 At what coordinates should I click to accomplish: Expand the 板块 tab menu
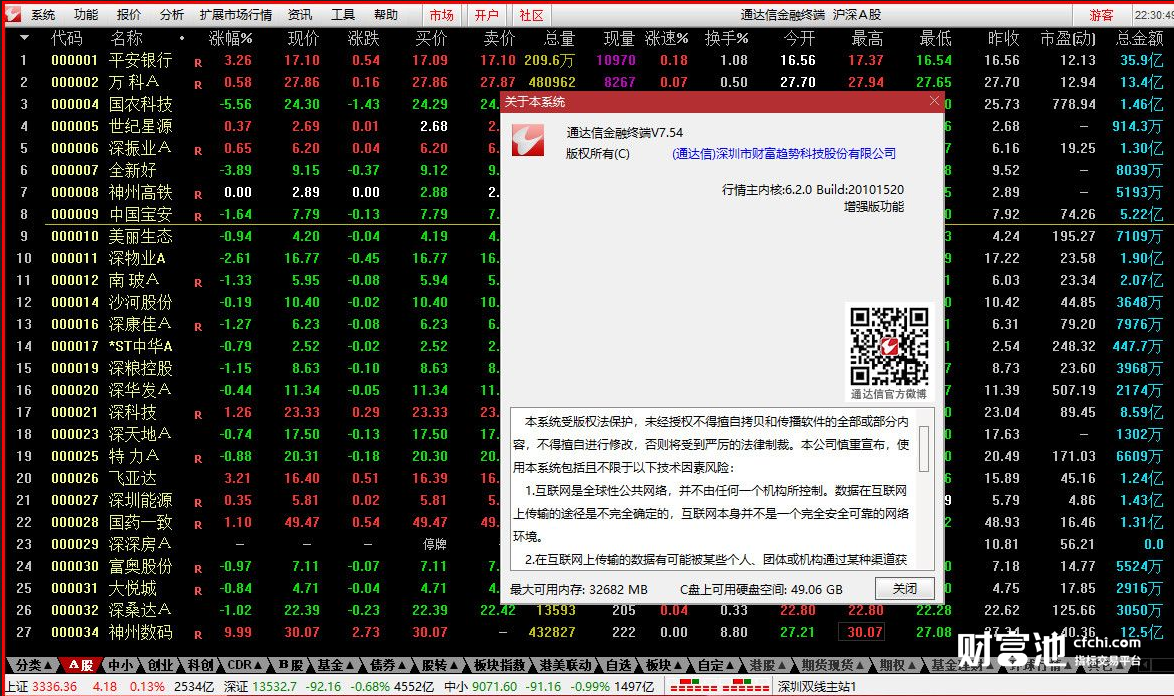tap(664, 665)
